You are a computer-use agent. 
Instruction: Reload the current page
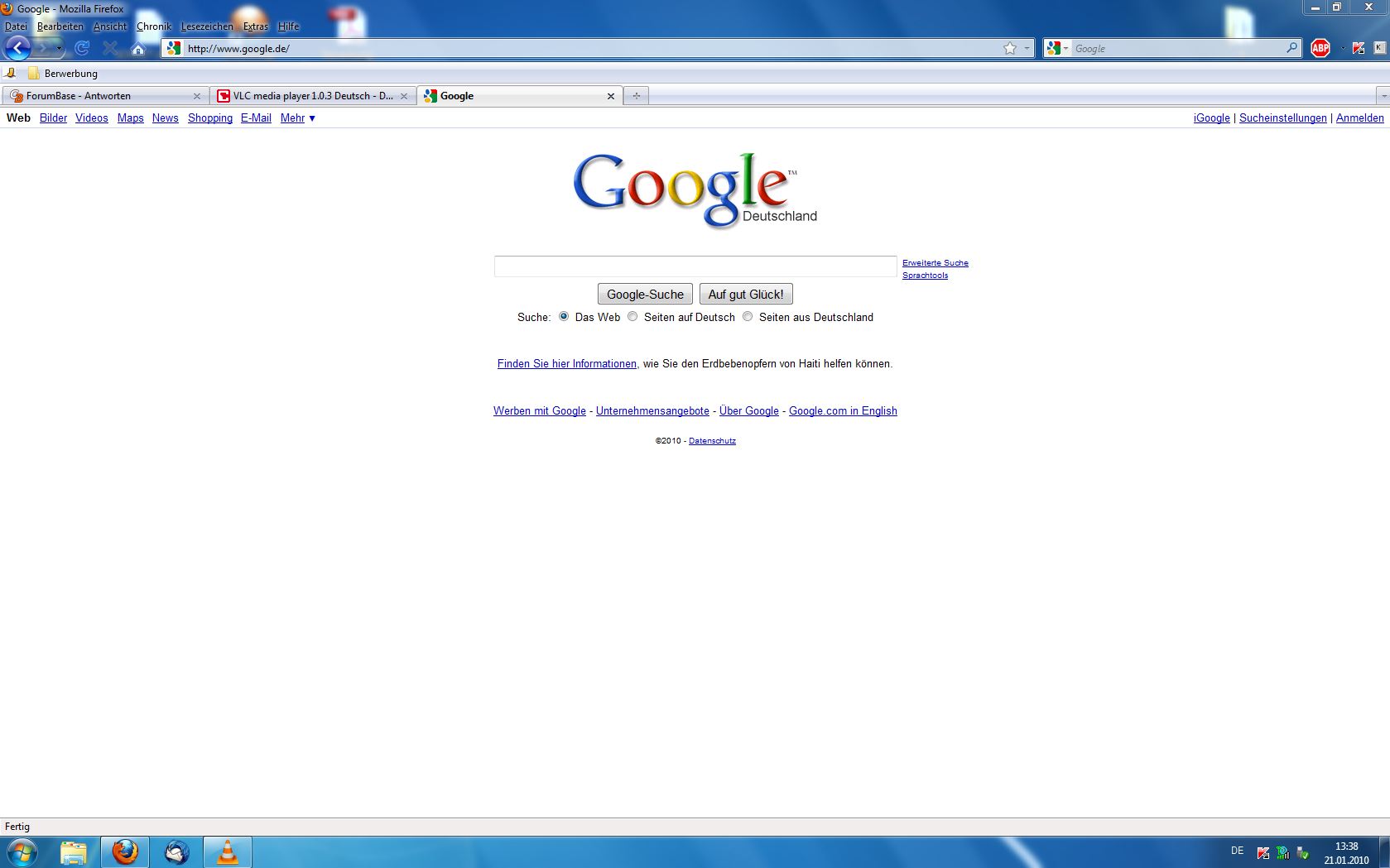coord(81,48)
